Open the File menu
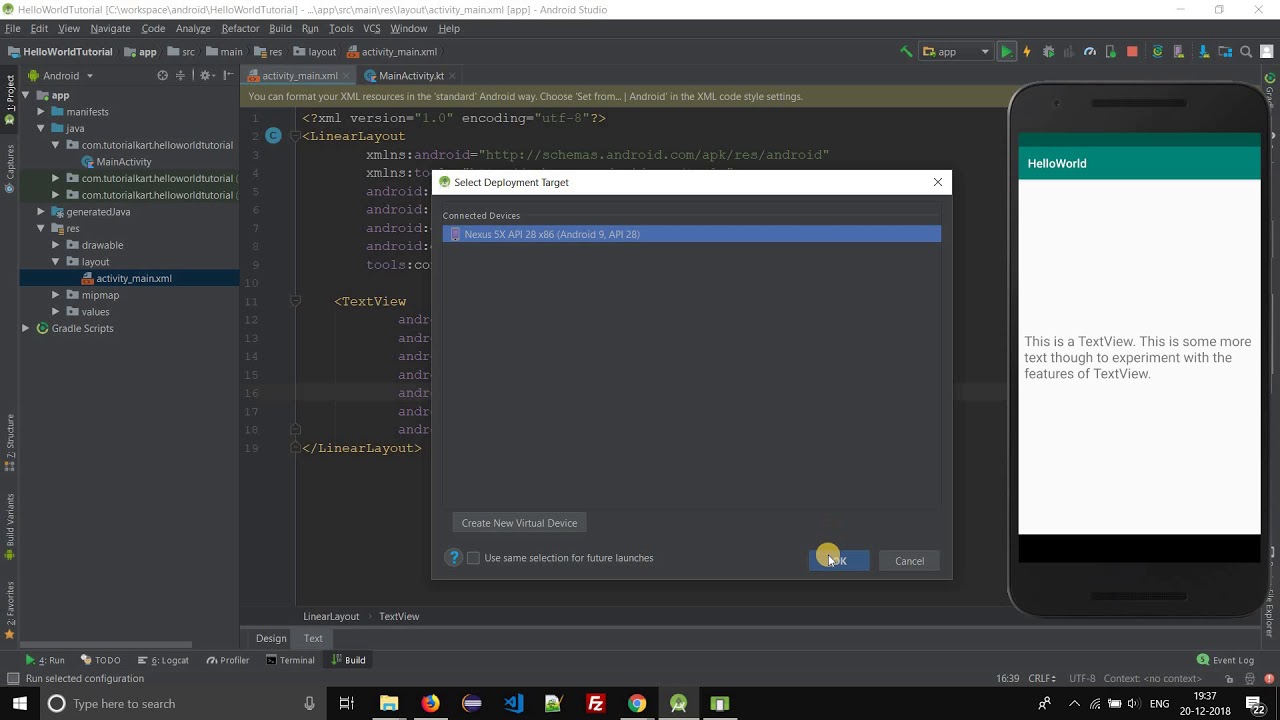The image size is (1280, 720). pyautogui.click(x=12, y=29)
